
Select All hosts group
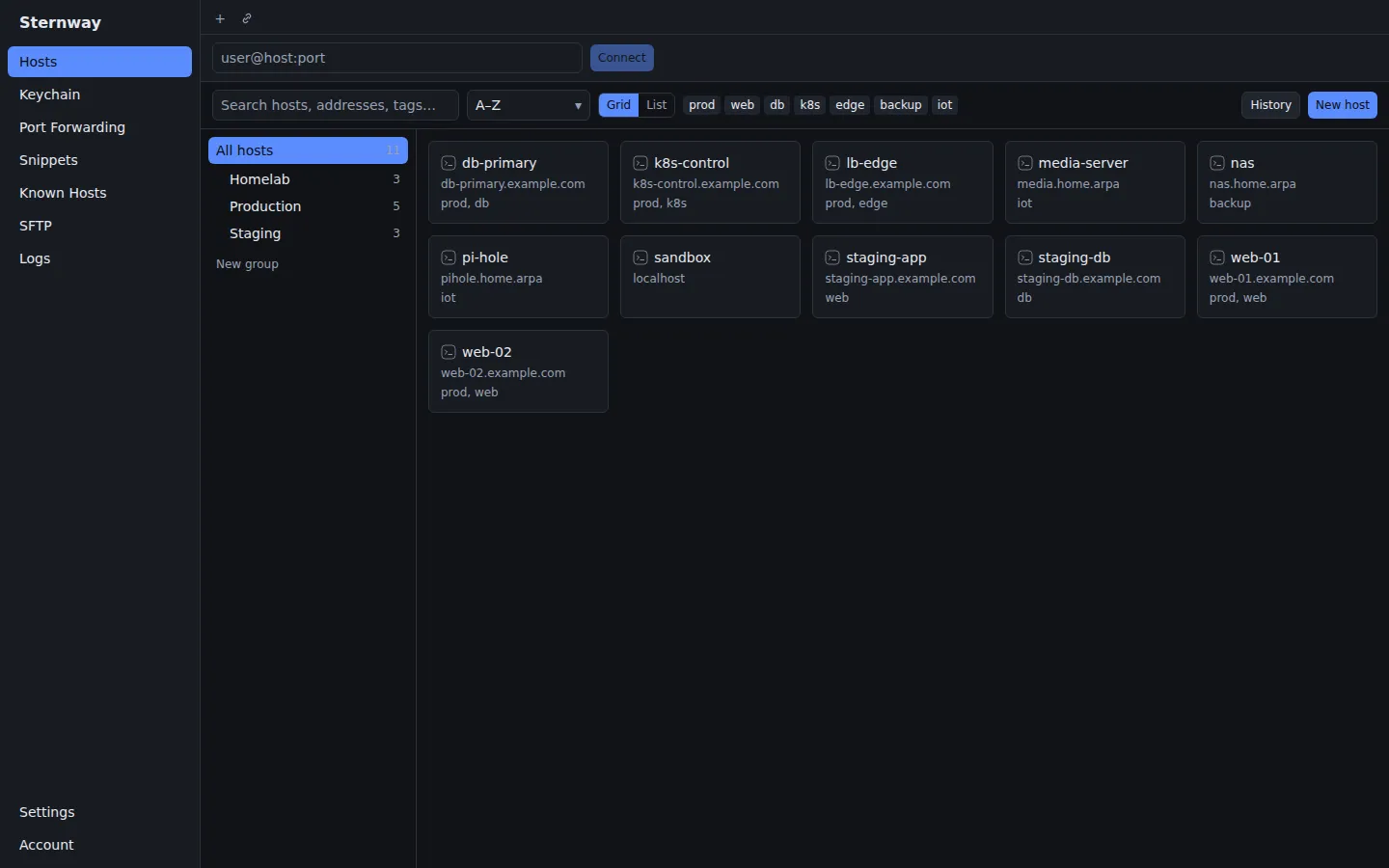[x=308, y=150]
